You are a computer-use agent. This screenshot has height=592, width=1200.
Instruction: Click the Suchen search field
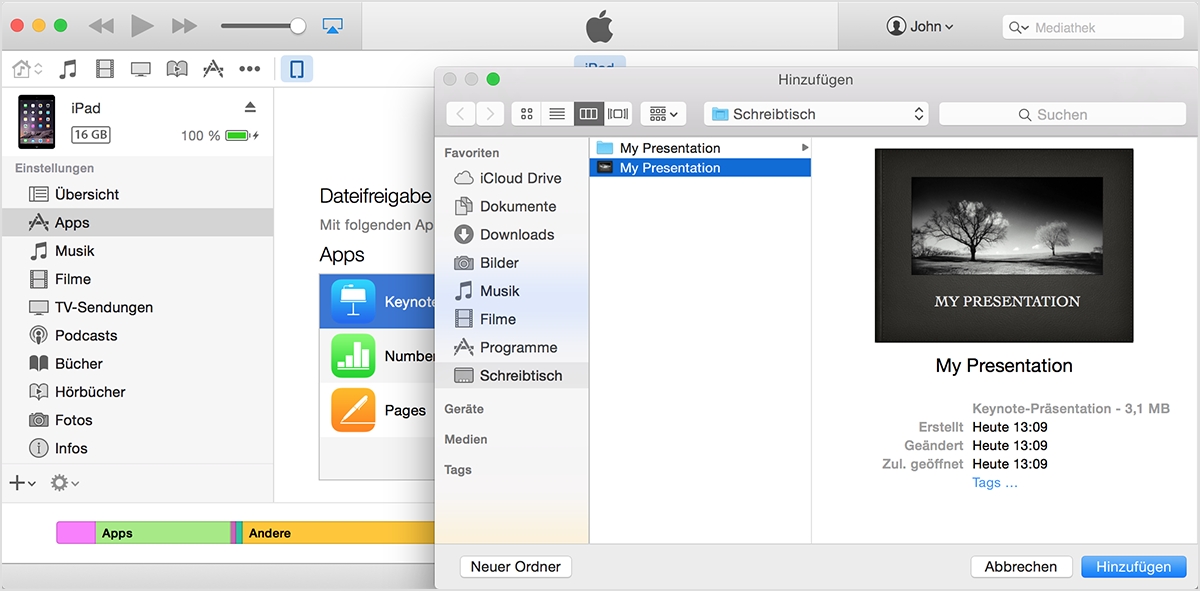[1062, 114]
